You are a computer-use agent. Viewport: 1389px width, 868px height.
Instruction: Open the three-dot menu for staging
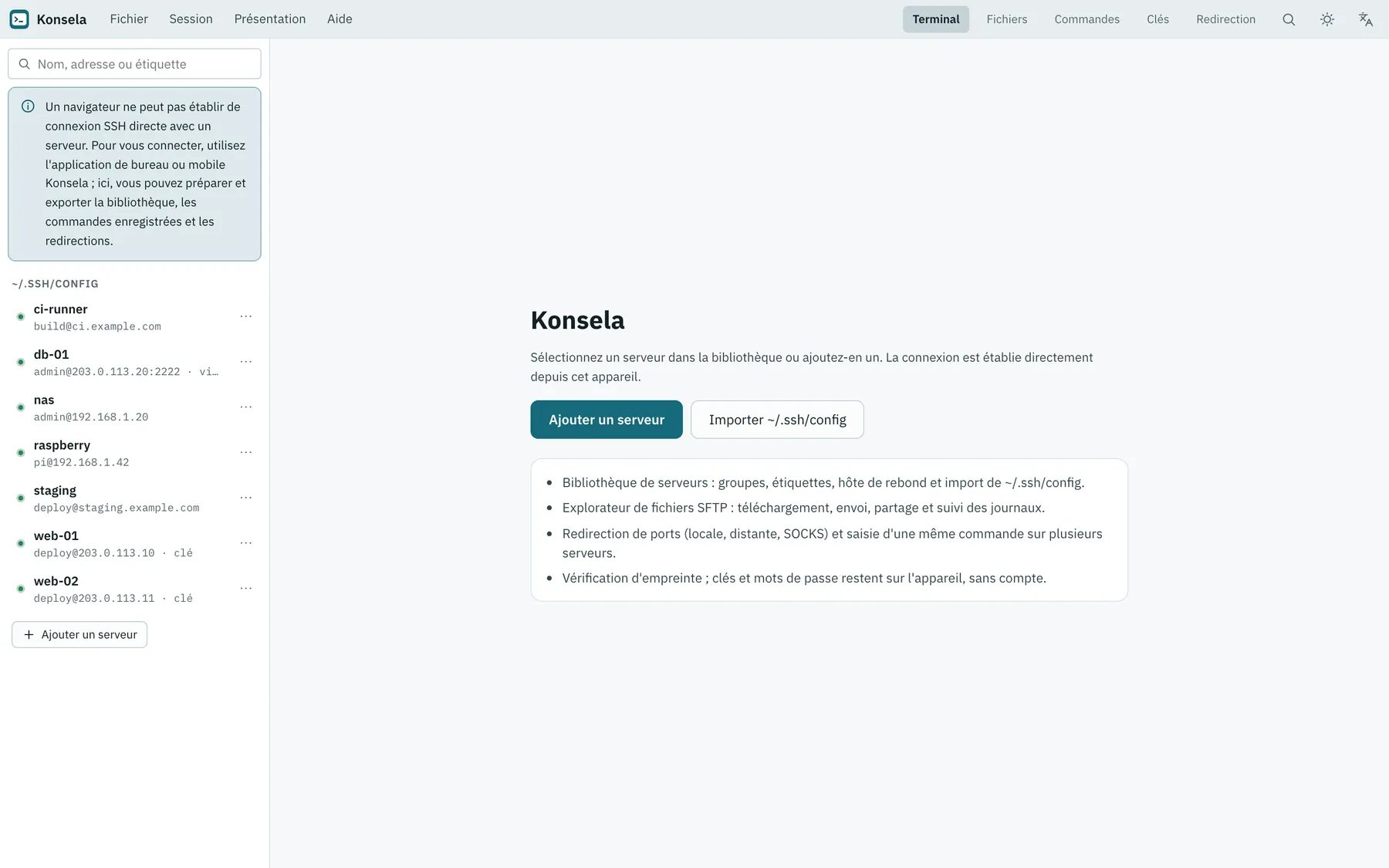coord(246,498)
